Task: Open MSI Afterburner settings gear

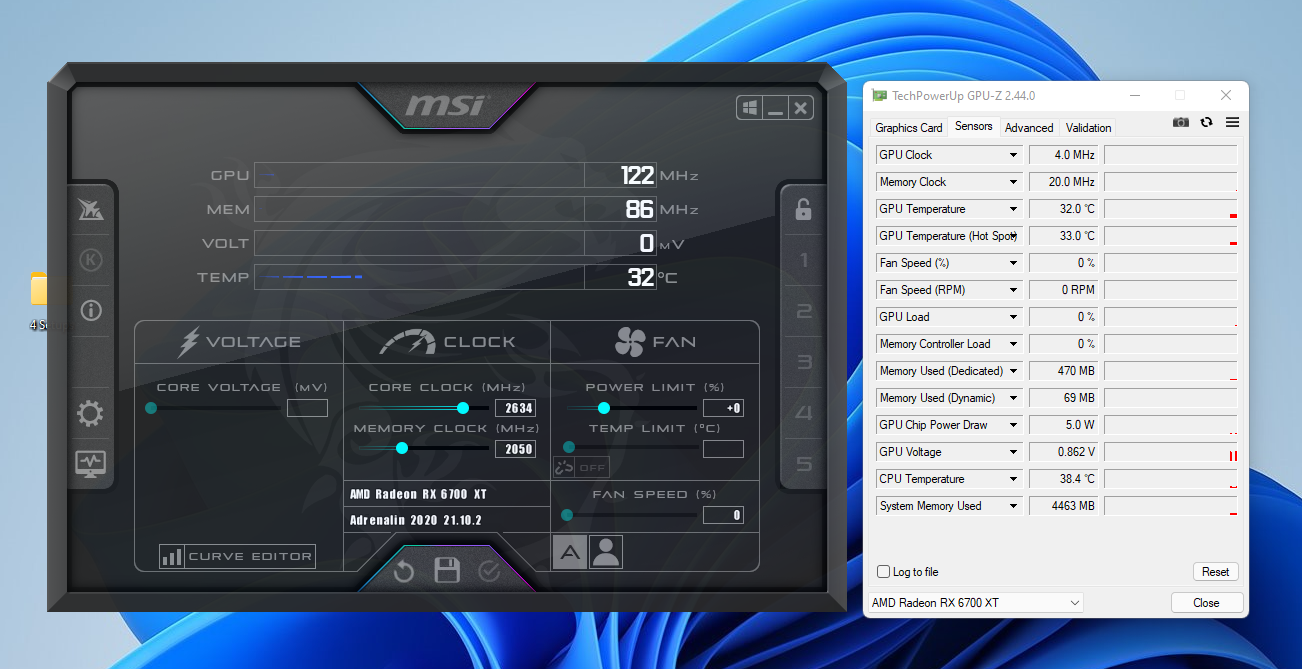Action: 90,413
